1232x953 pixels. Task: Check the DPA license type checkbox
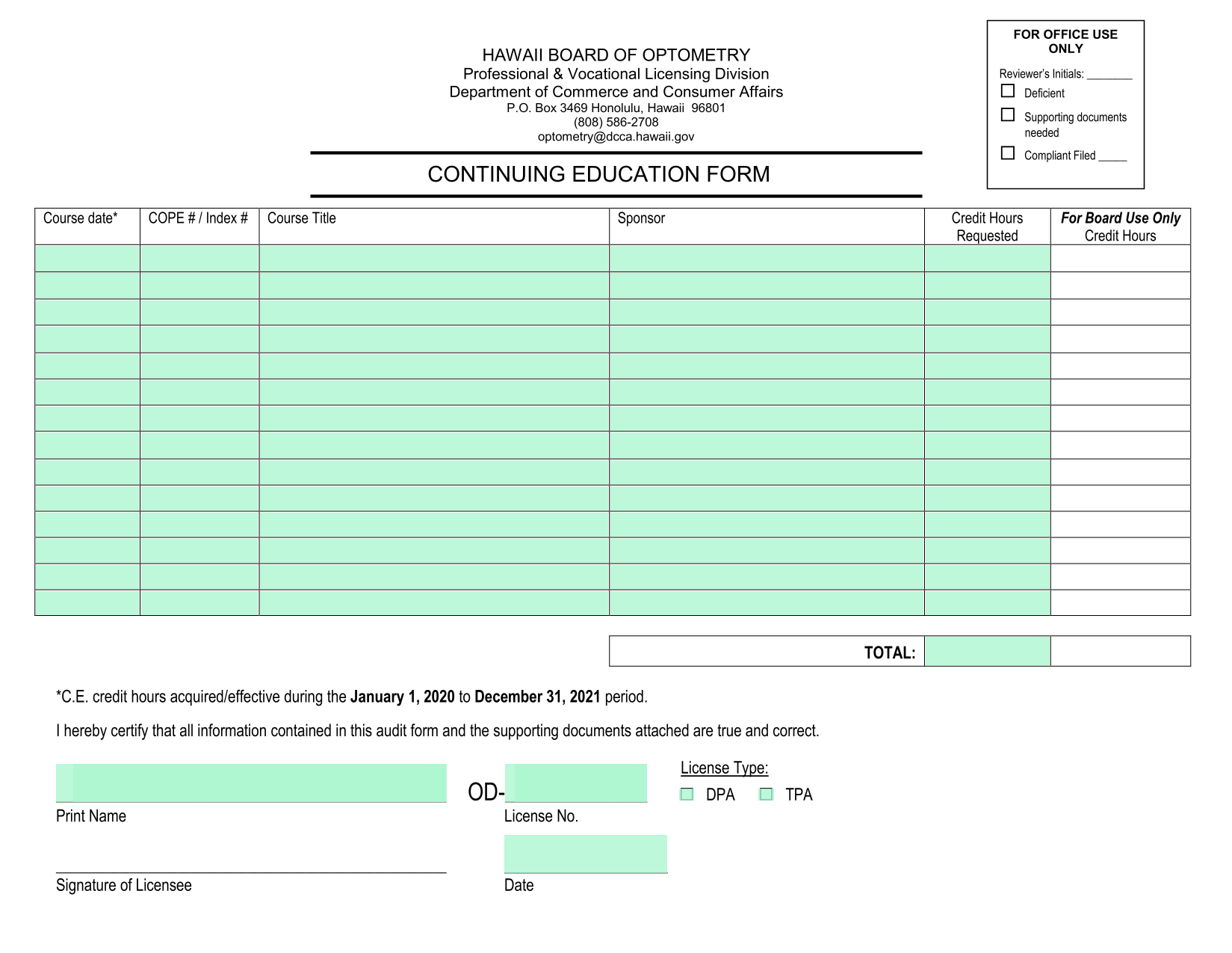click(x=687, y=794)
